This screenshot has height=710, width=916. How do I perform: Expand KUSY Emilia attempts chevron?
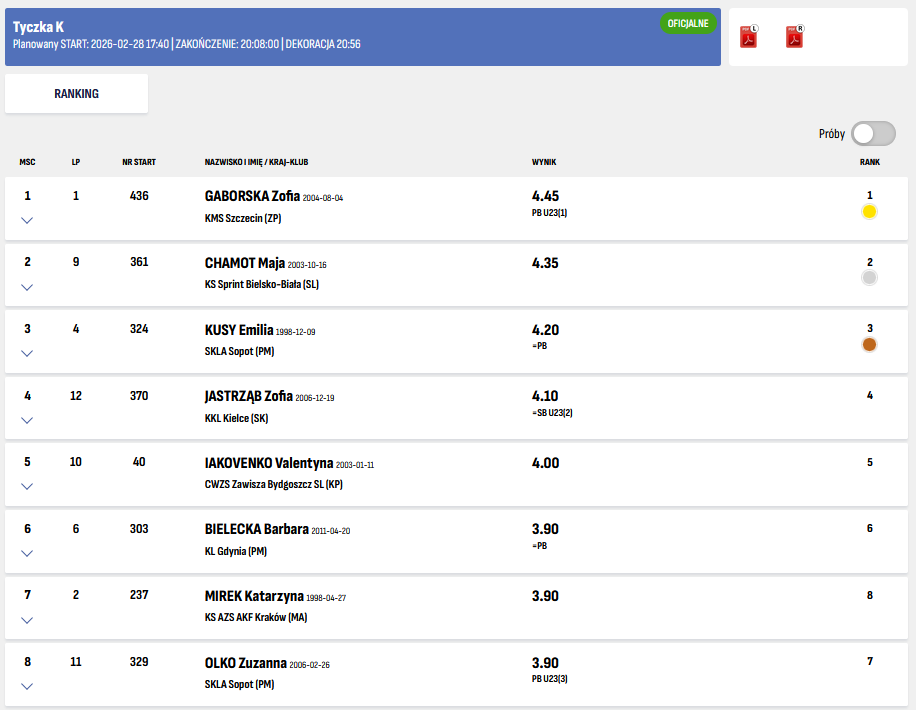click(27, 353)
